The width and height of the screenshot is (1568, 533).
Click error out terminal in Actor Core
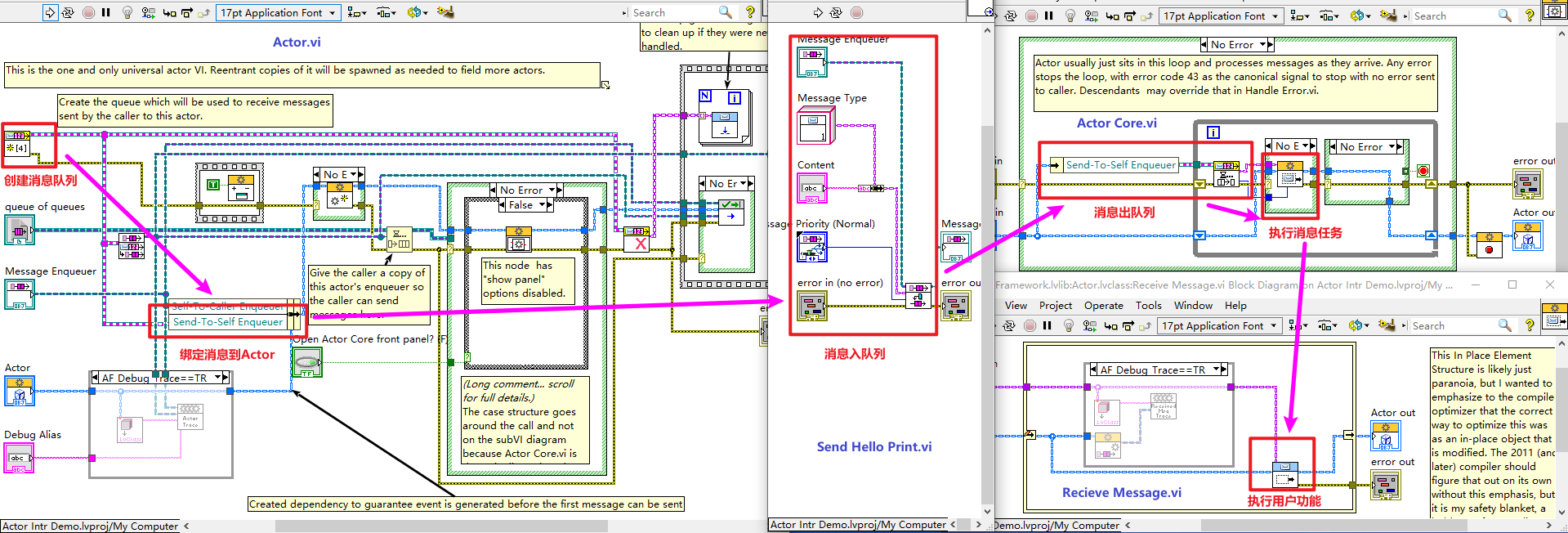point(1527,183)
